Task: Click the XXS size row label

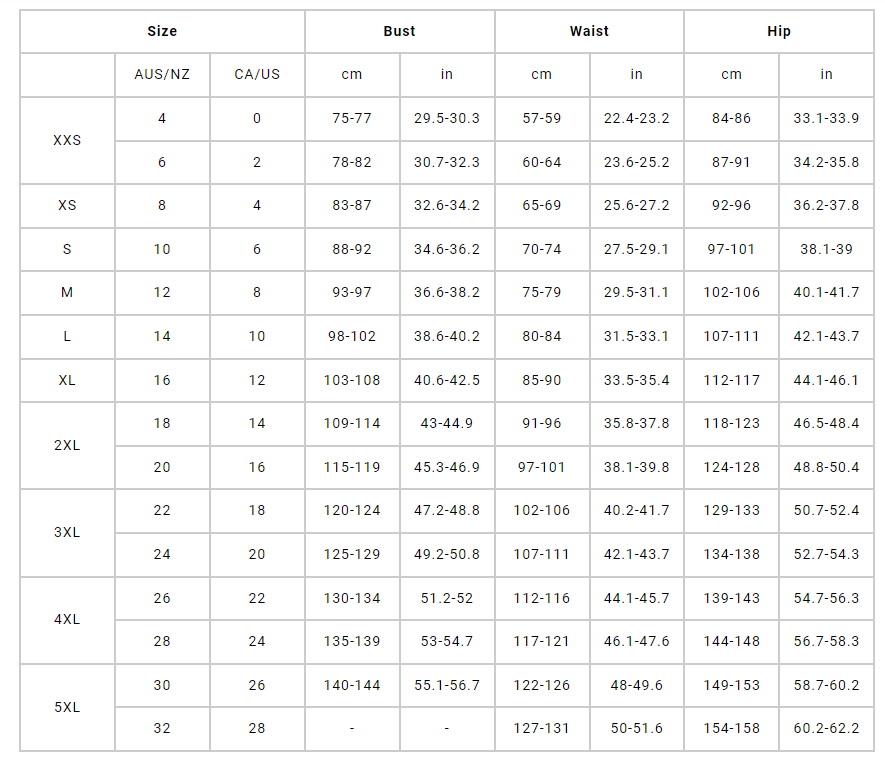Action: point(67,140)
